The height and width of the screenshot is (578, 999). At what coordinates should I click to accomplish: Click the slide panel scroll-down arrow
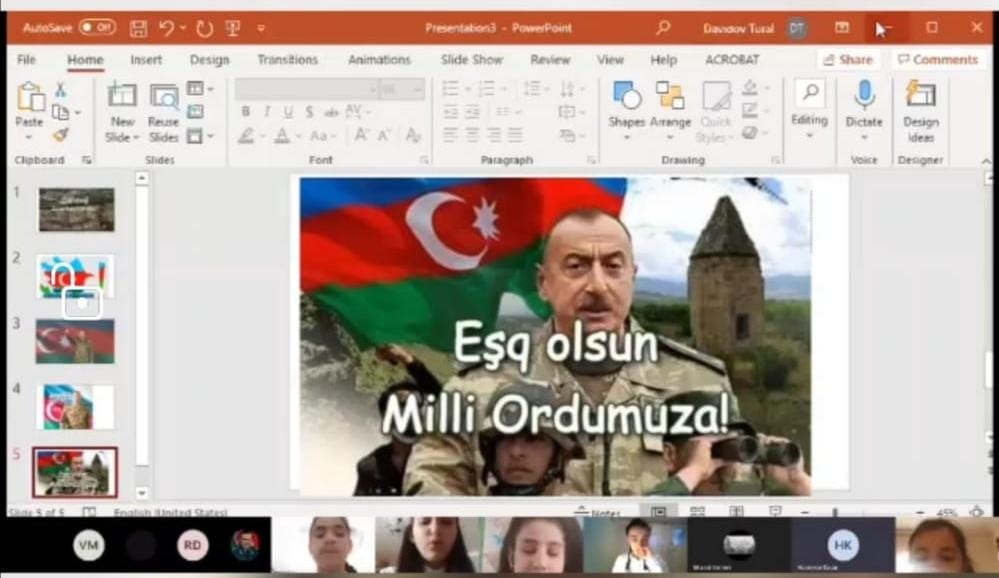[x=141, y=493]
